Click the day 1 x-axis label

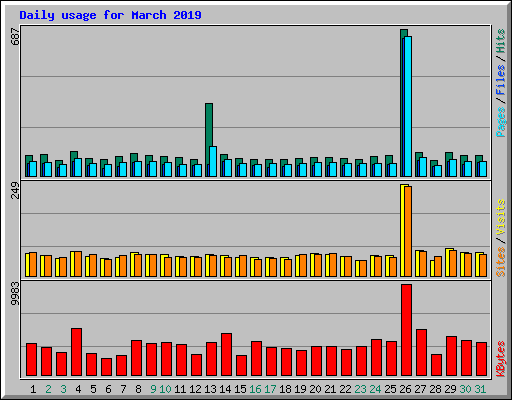click(33, 389)
